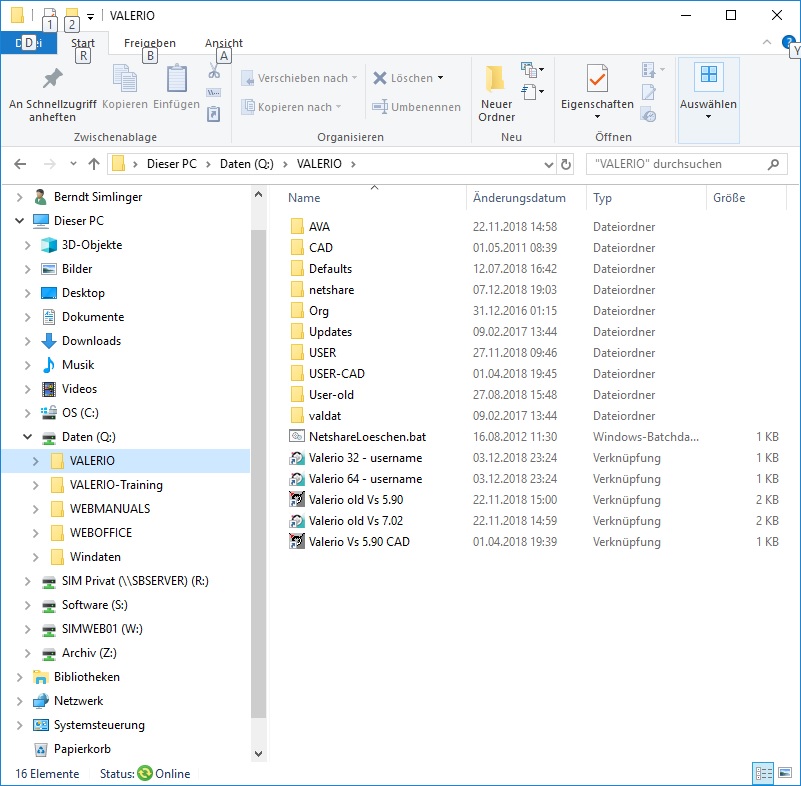The image size is (801, 786).
Task: Open the help question mark icon
Action: pos(787,42)
